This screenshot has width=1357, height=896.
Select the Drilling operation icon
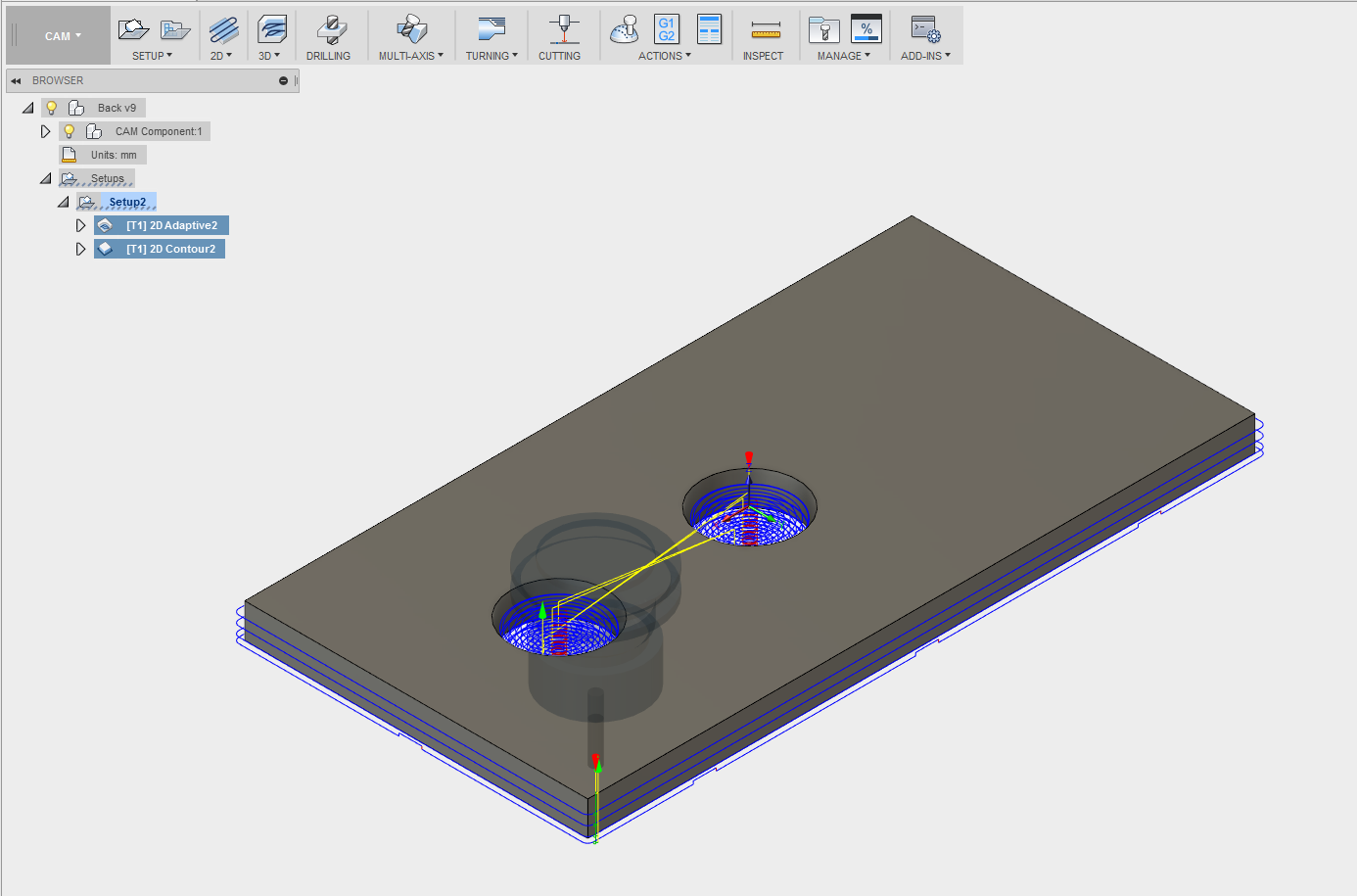point(330,30)
